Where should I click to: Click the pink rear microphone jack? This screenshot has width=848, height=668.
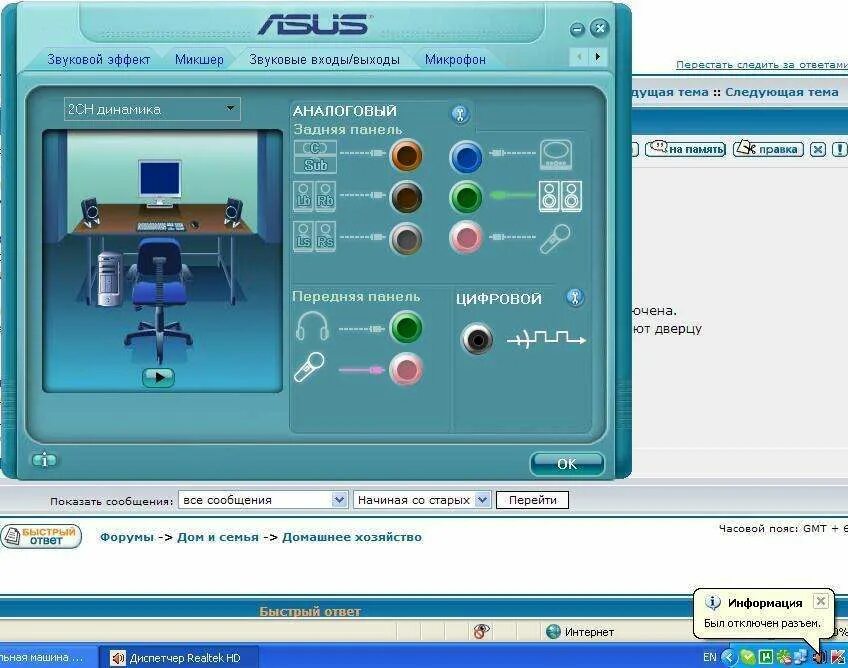click(x=465, y=238)
